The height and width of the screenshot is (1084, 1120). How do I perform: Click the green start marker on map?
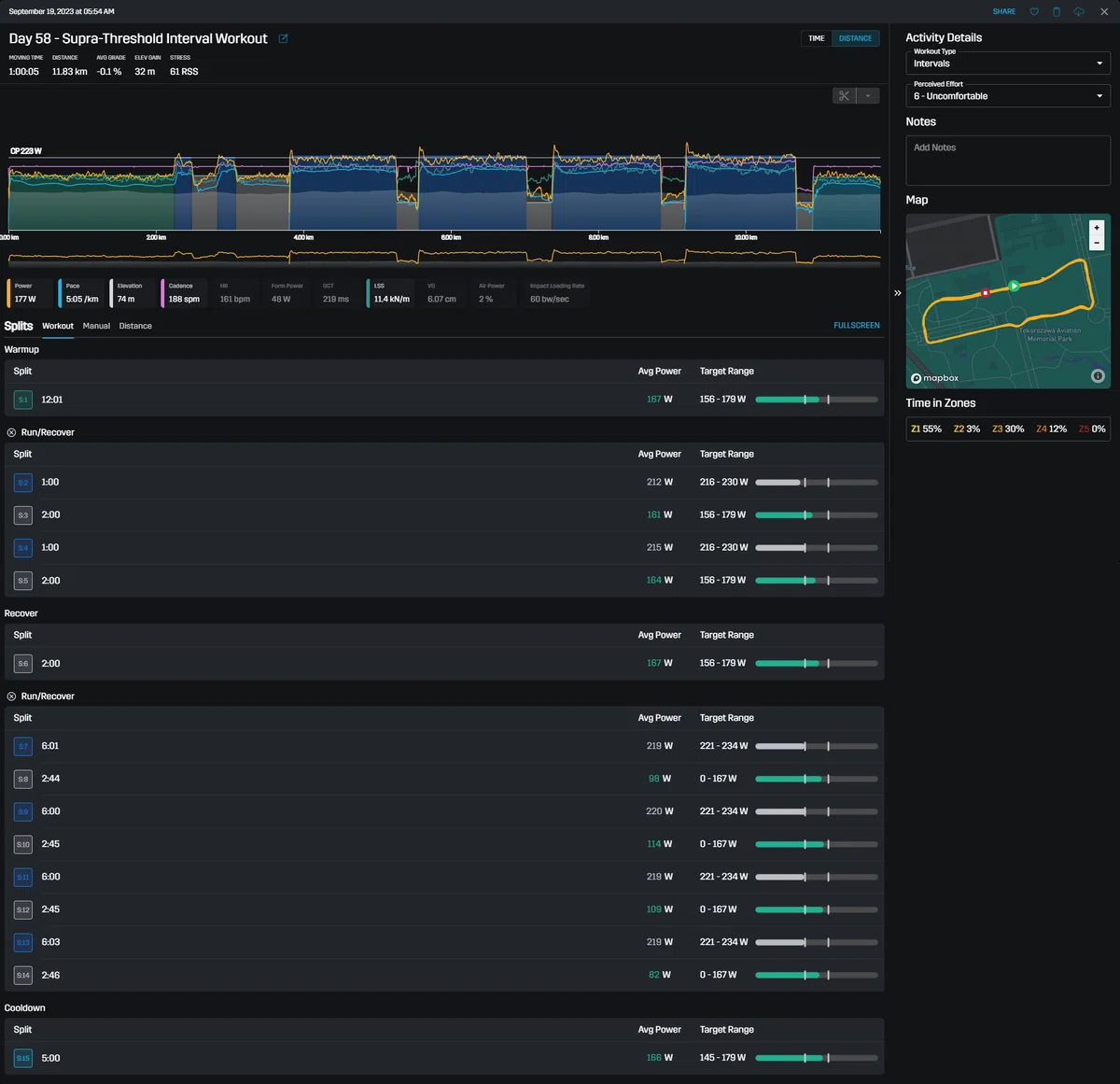(1014, 286)
